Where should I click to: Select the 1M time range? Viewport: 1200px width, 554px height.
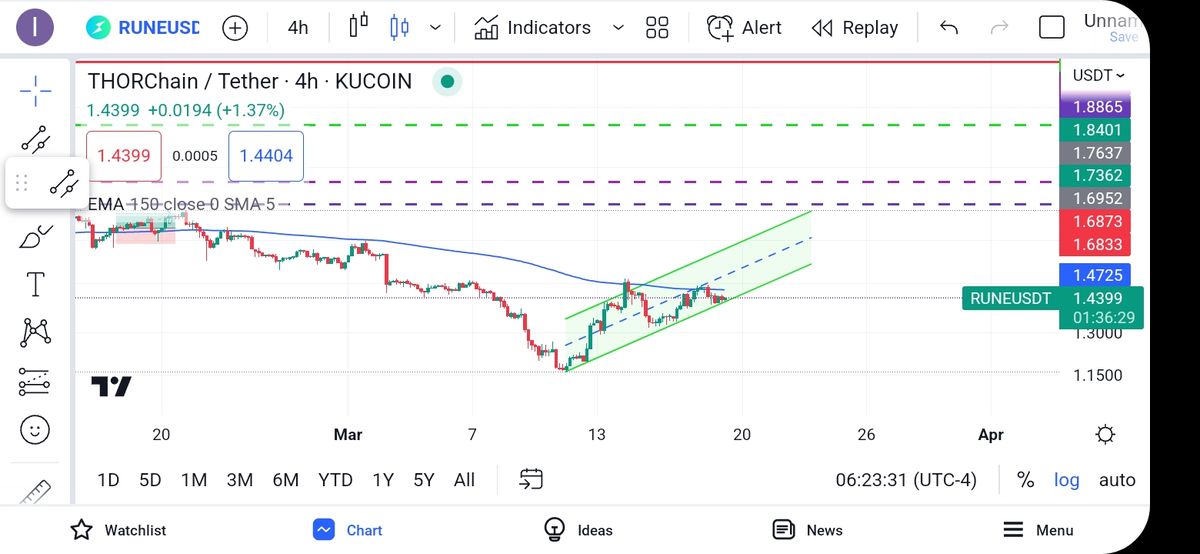pos(194,480)
